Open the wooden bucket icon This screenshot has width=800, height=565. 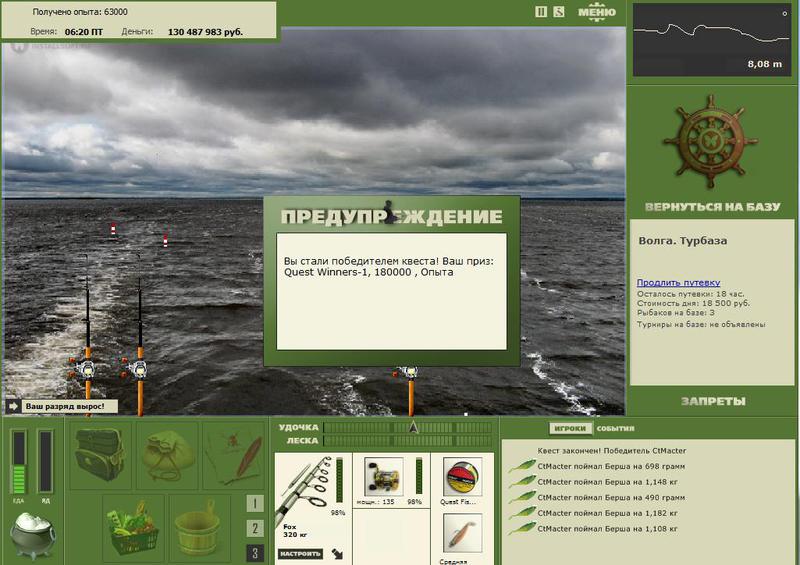click(x=199, y=528)
